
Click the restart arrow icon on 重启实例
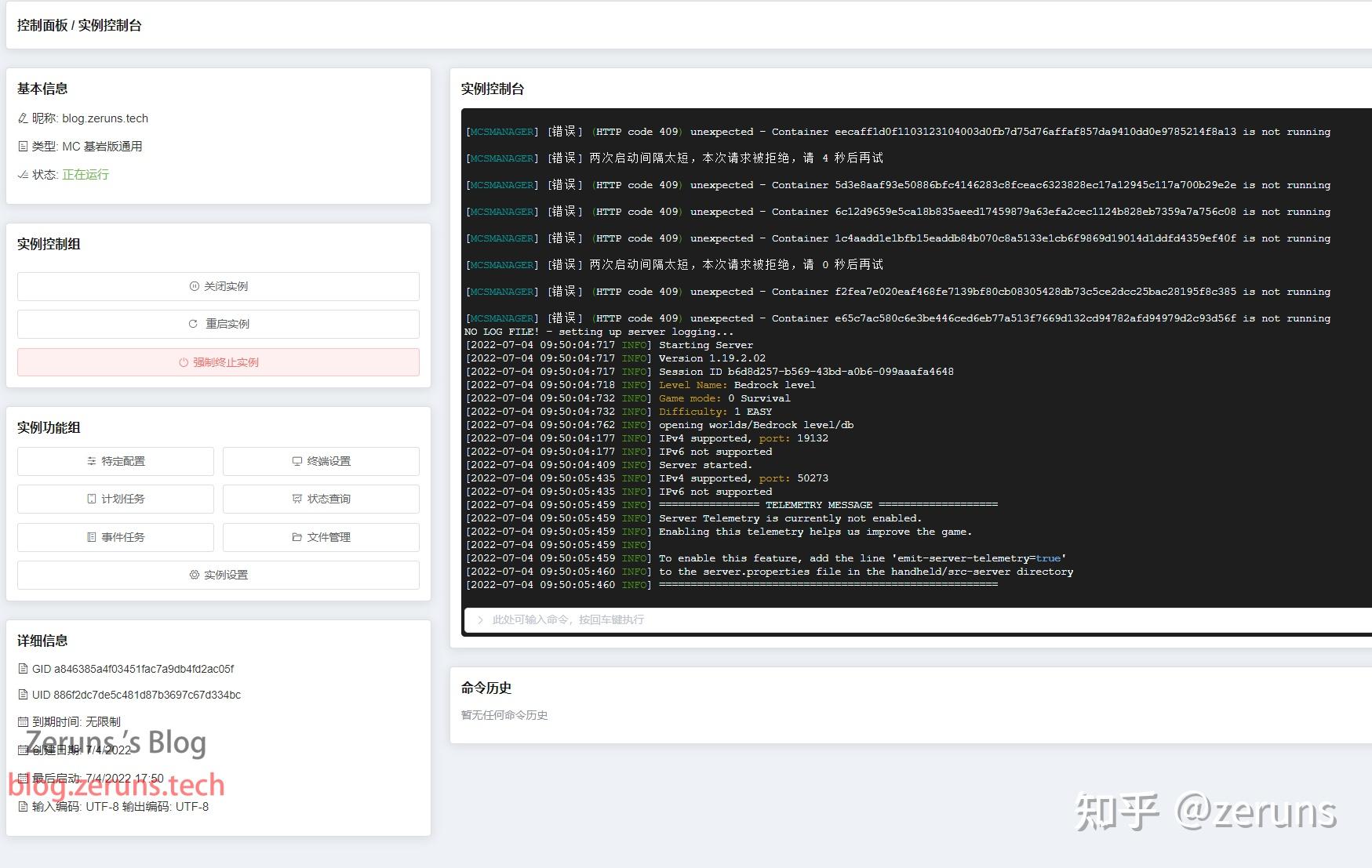click(x=194, y=323)
